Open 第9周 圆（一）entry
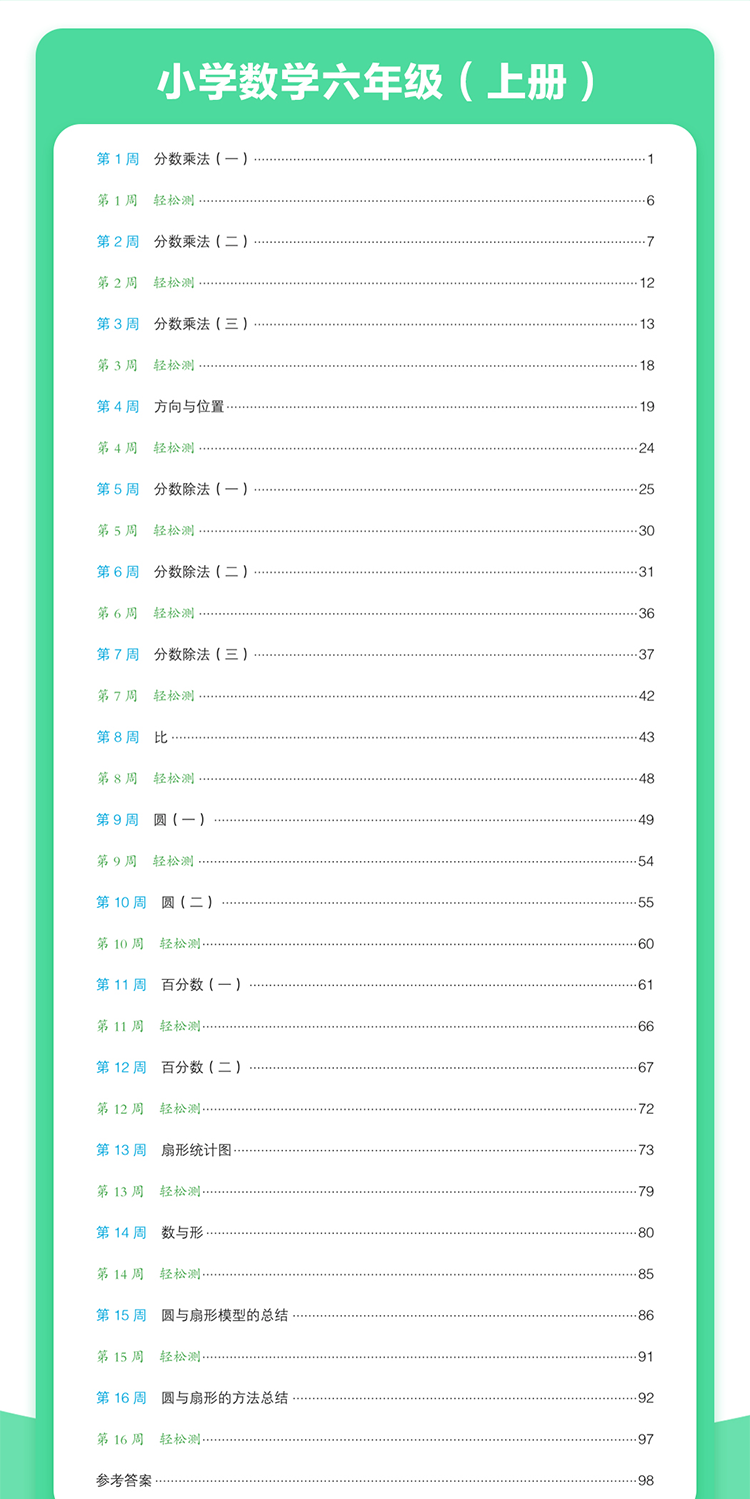This screenshot has width=750, height=1499. [x=375, y=819]
